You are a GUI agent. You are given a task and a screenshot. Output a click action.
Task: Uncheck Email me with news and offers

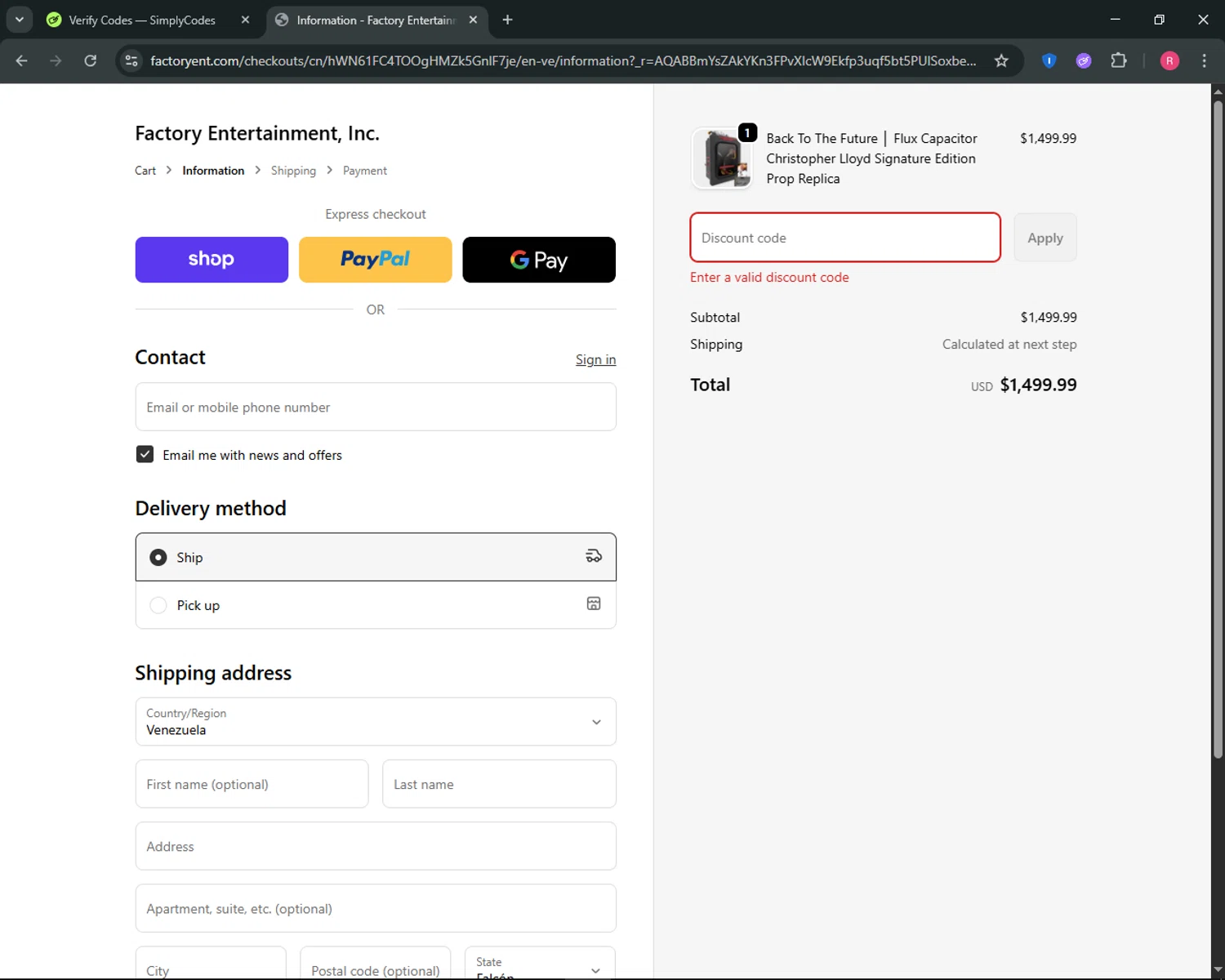click(145, 454)
